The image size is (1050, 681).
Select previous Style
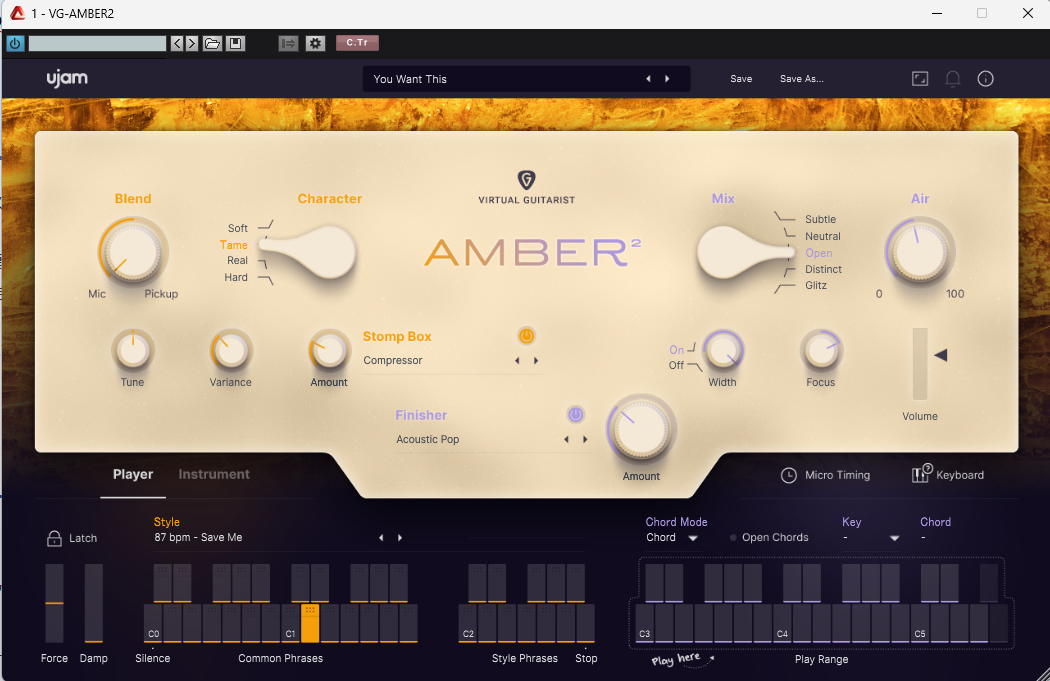click(x=381, y=538)
